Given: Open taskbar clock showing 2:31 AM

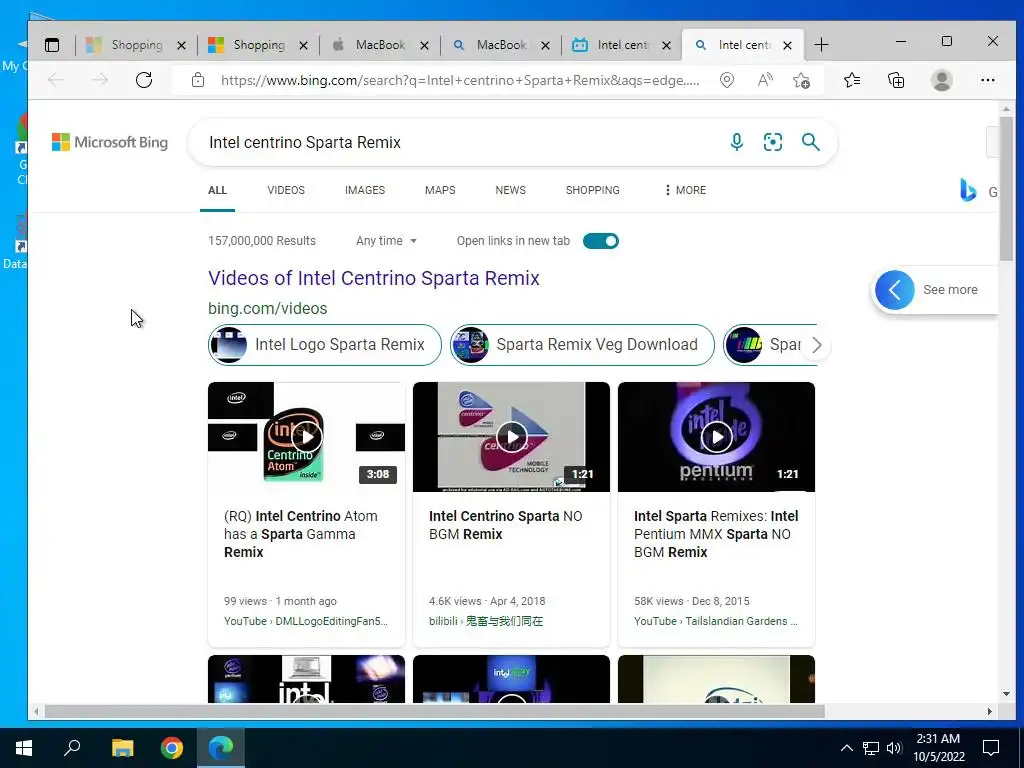Looking at the screenshot, I should (938, 748).
